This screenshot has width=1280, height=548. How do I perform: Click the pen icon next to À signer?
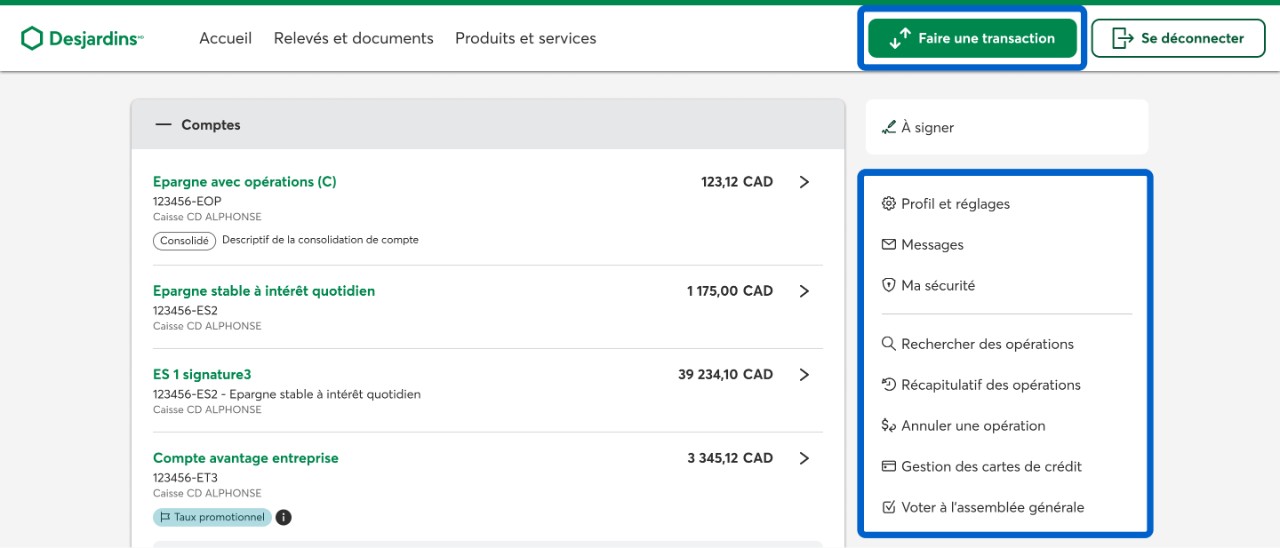tap(888, 128)
